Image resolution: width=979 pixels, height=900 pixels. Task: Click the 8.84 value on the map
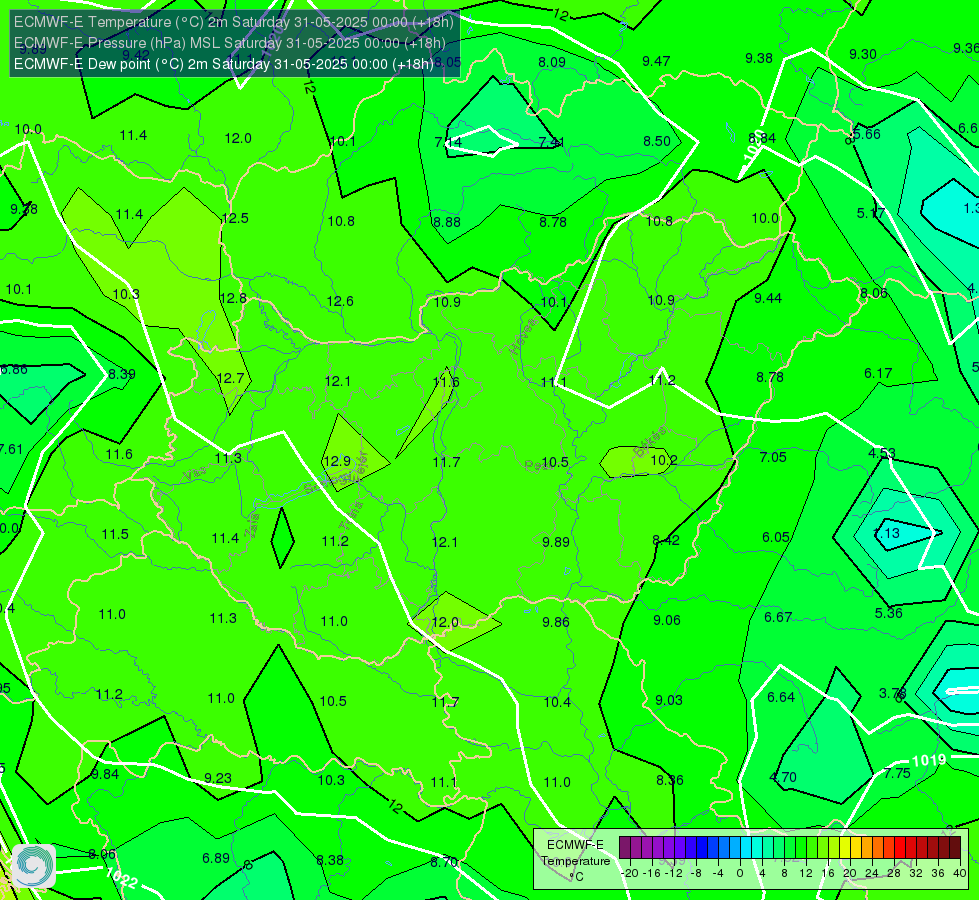tap(762, 138)
